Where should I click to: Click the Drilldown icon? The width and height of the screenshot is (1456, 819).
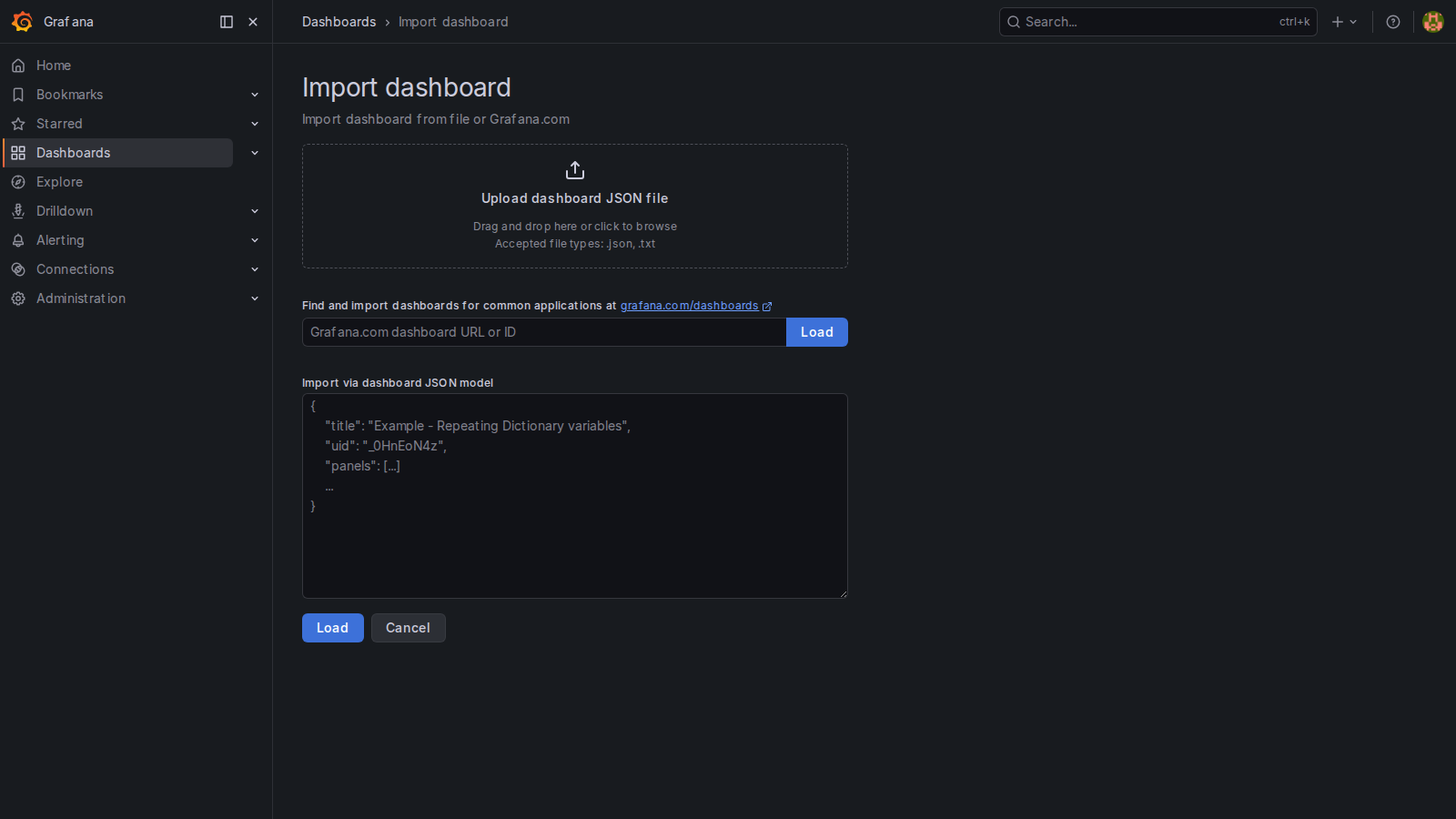18,211
